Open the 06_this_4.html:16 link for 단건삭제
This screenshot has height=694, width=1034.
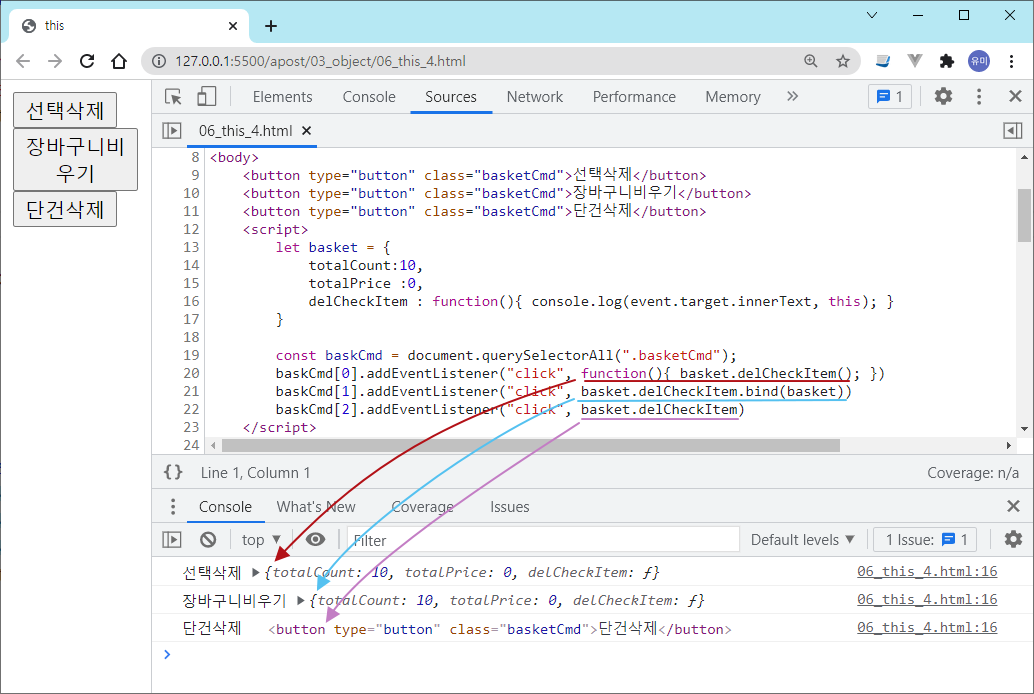click(926, 628)
